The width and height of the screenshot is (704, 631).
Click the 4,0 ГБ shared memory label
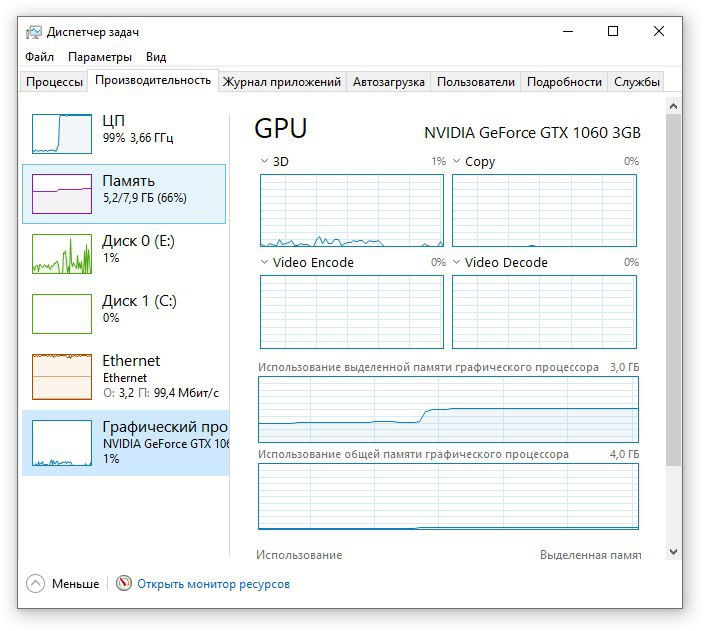click(624, 454)
